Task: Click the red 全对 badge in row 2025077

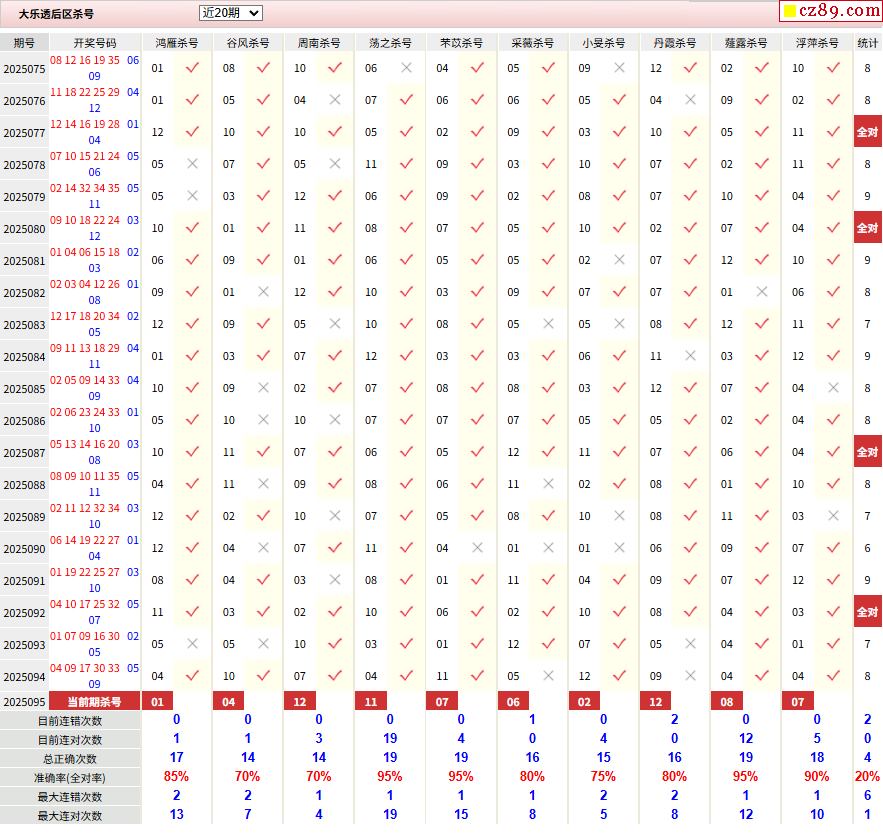Action: pyautogui.click(x=867, y=132)
